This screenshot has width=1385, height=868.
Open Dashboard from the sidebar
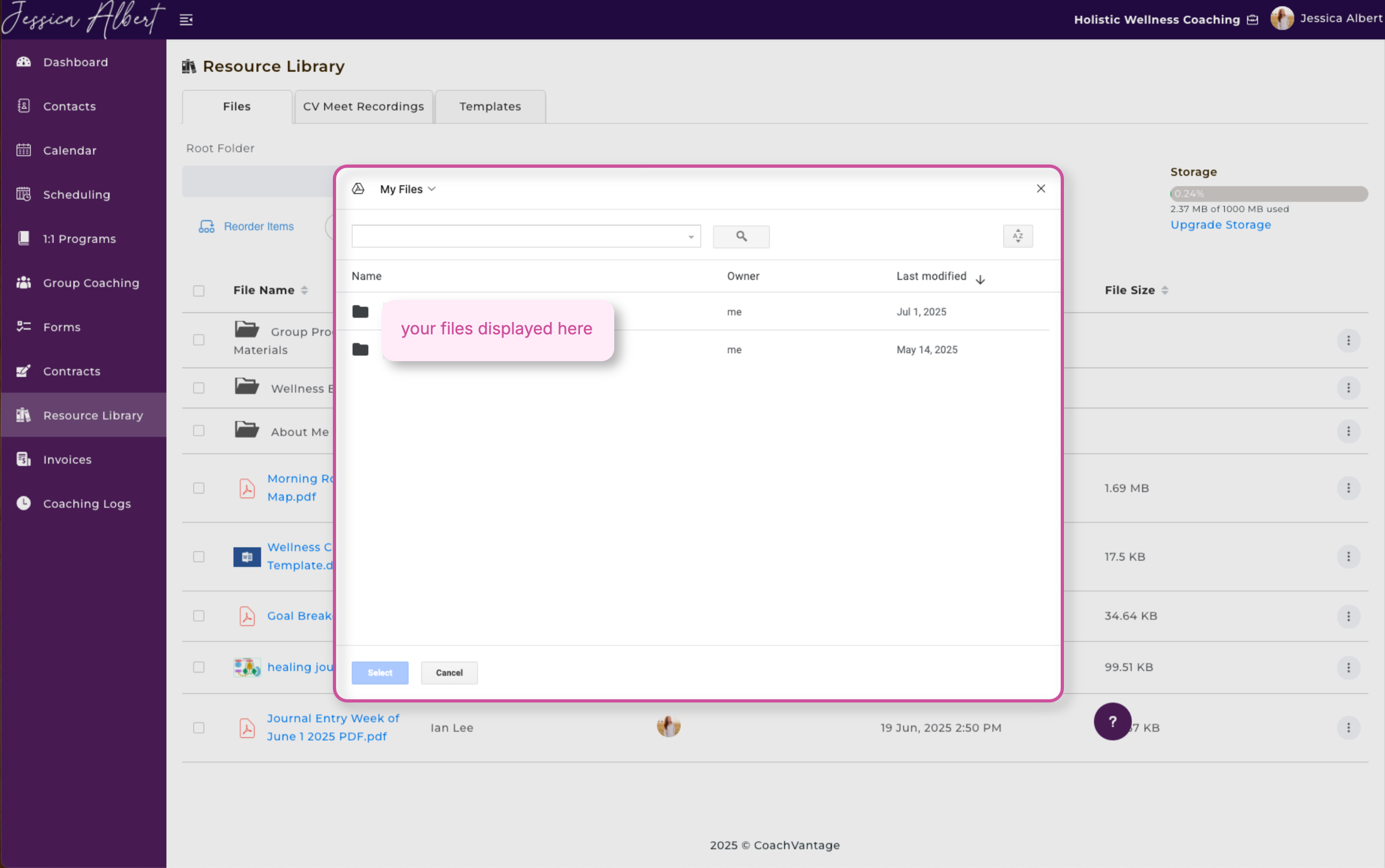(75, 62)
